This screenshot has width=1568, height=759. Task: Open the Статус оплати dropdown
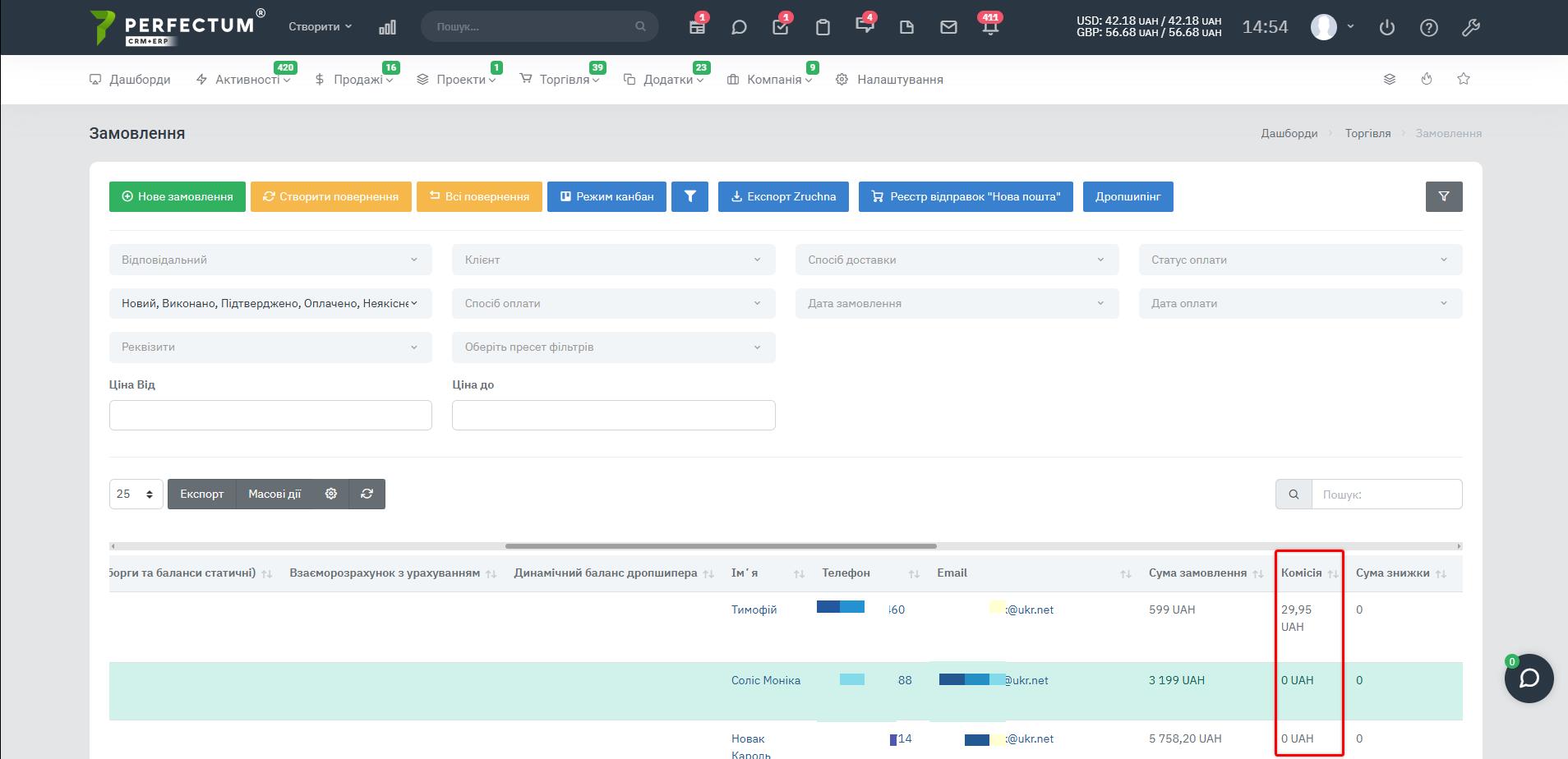(x=1300, y=260)
